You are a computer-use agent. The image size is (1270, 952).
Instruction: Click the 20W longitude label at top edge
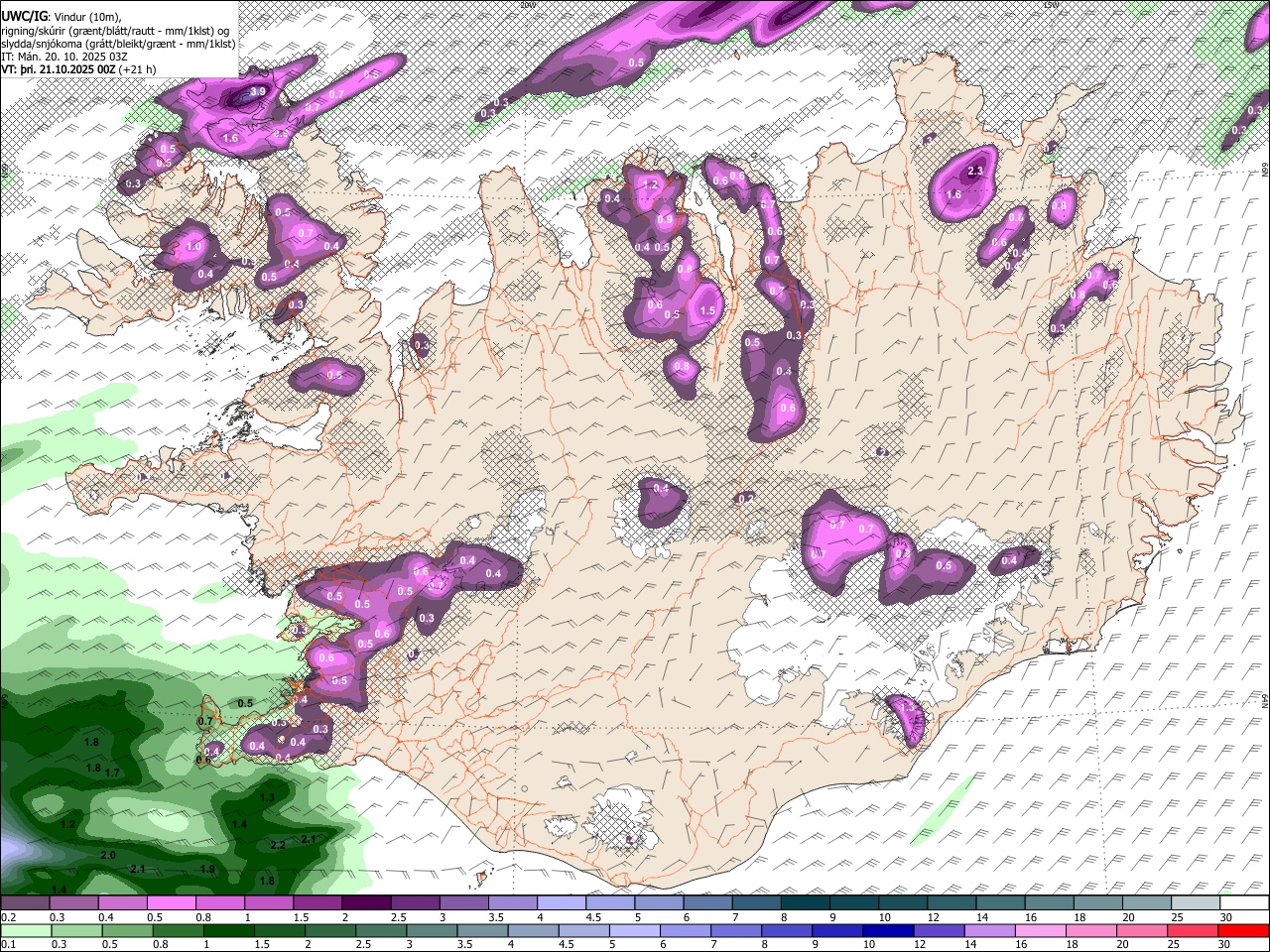(x=527, y=4)
